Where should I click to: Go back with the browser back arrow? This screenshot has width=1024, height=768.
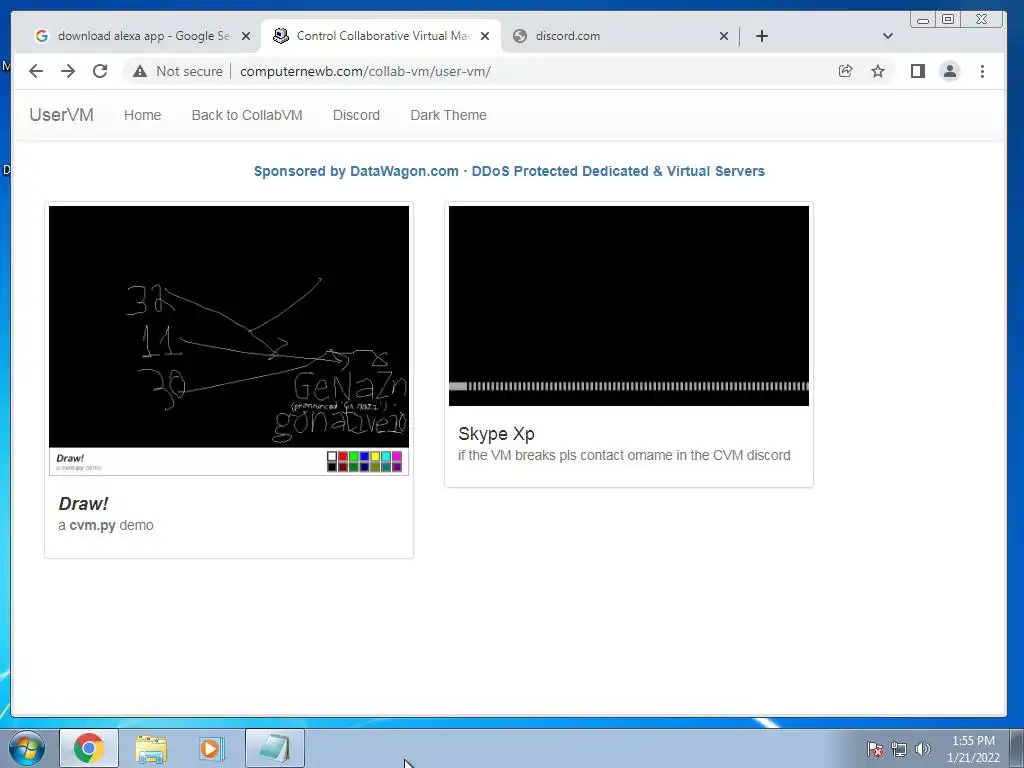[36, 71]
